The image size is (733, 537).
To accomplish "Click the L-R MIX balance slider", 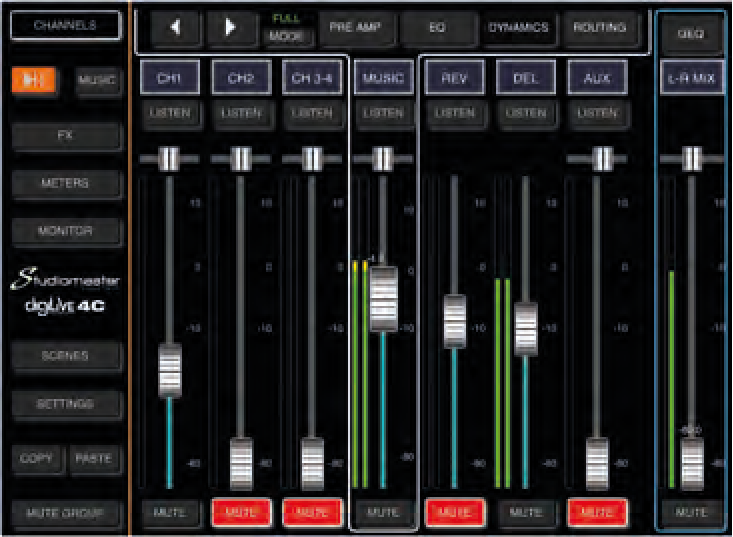I will [x=692, y=159].
